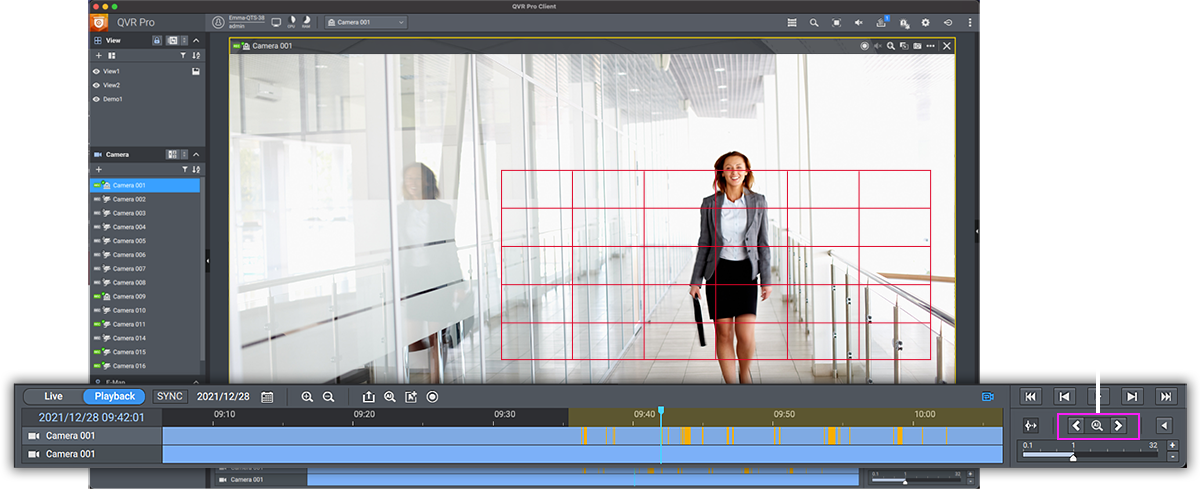The image size is (1200, 489).
Task: Click the playback speed slider handle
Action: pos(1073,457)
